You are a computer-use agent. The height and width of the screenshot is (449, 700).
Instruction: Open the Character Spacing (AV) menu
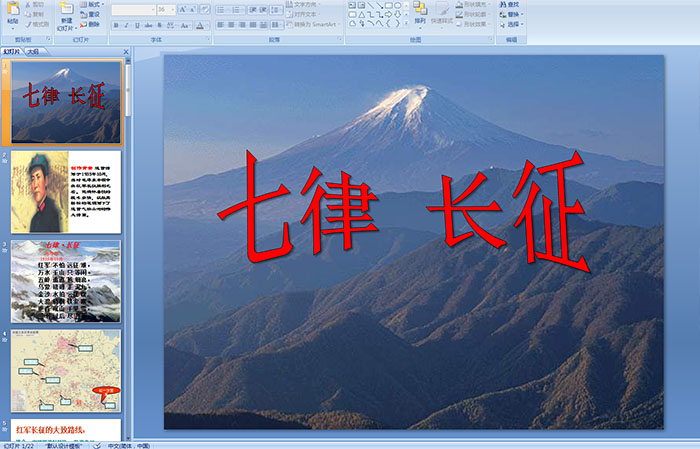[x=171, y=25]
